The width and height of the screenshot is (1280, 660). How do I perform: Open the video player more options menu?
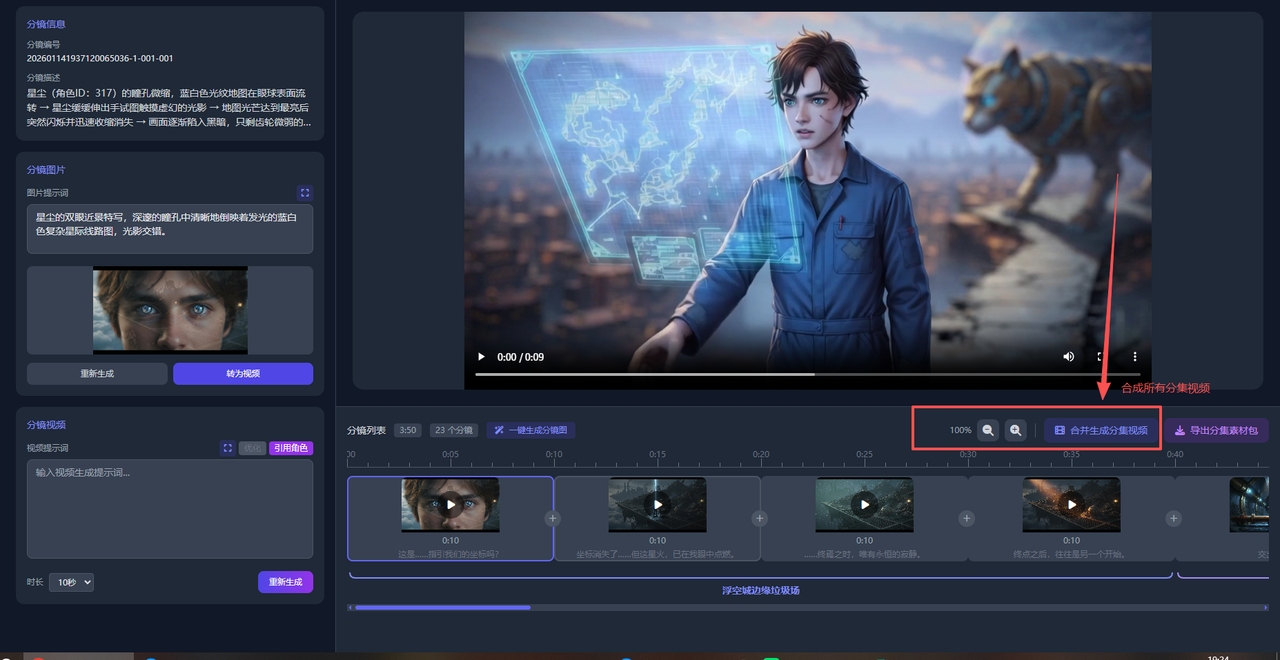(1134, 357)
